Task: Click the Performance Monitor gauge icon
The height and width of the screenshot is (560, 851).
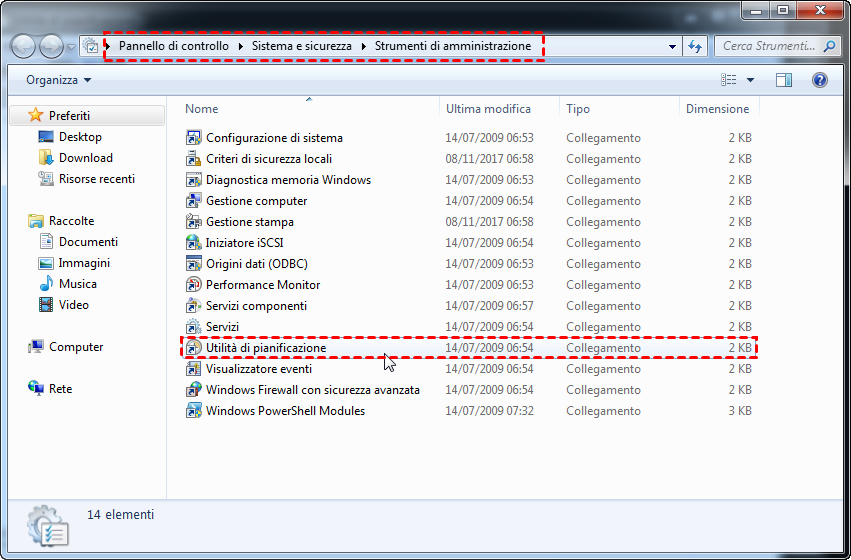Action: point(194,285)
